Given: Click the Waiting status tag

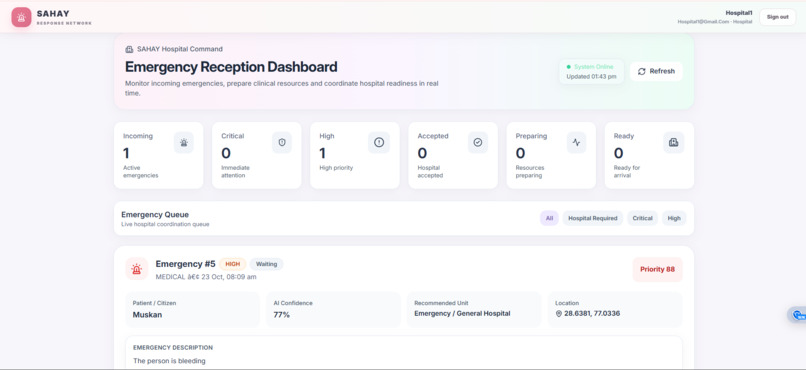Looking at the screenshot, I should point(266,264).
